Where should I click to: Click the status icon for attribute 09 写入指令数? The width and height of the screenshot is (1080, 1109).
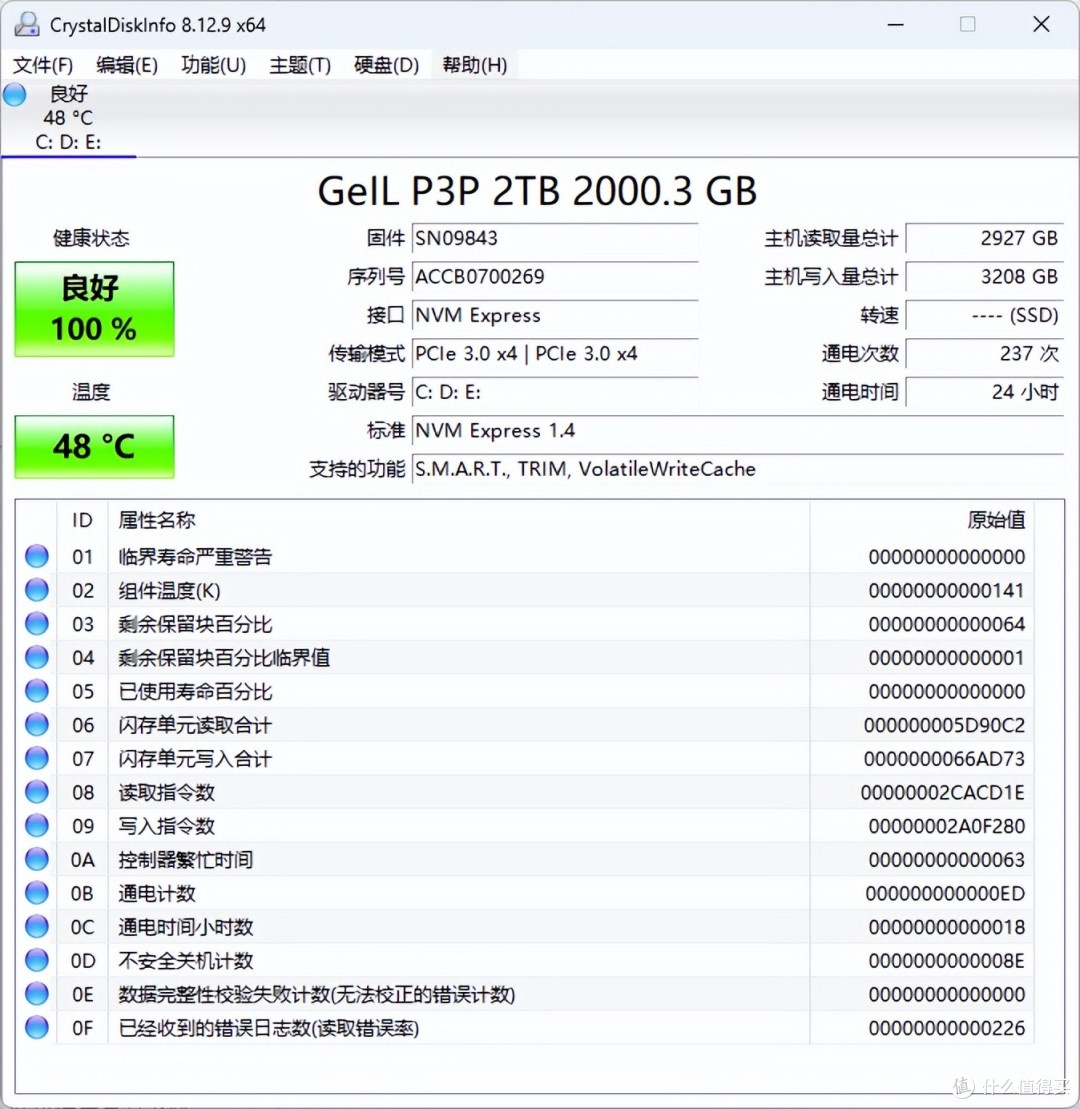click(37, 825)
